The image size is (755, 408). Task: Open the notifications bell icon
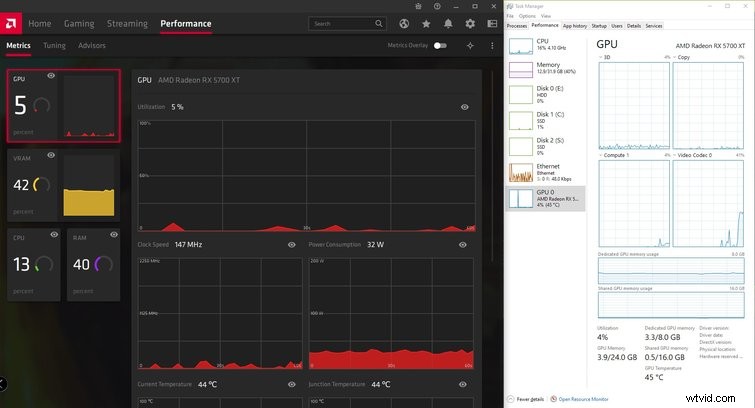(448, 24)
